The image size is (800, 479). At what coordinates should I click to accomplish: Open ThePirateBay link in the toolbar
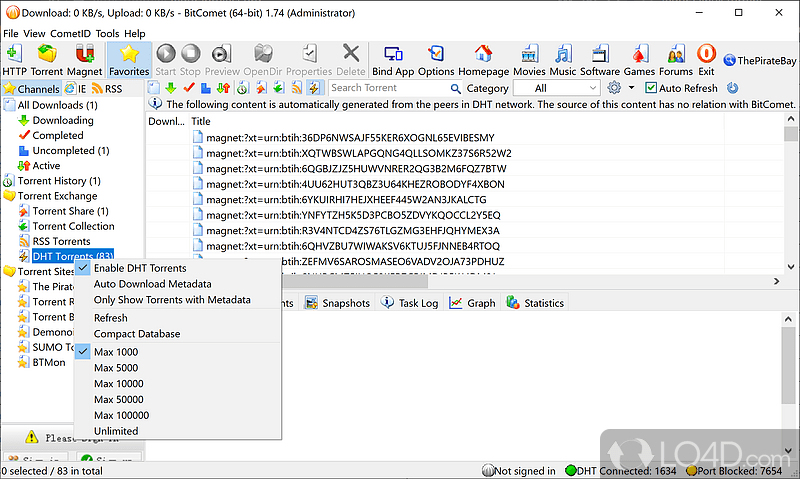760,61
